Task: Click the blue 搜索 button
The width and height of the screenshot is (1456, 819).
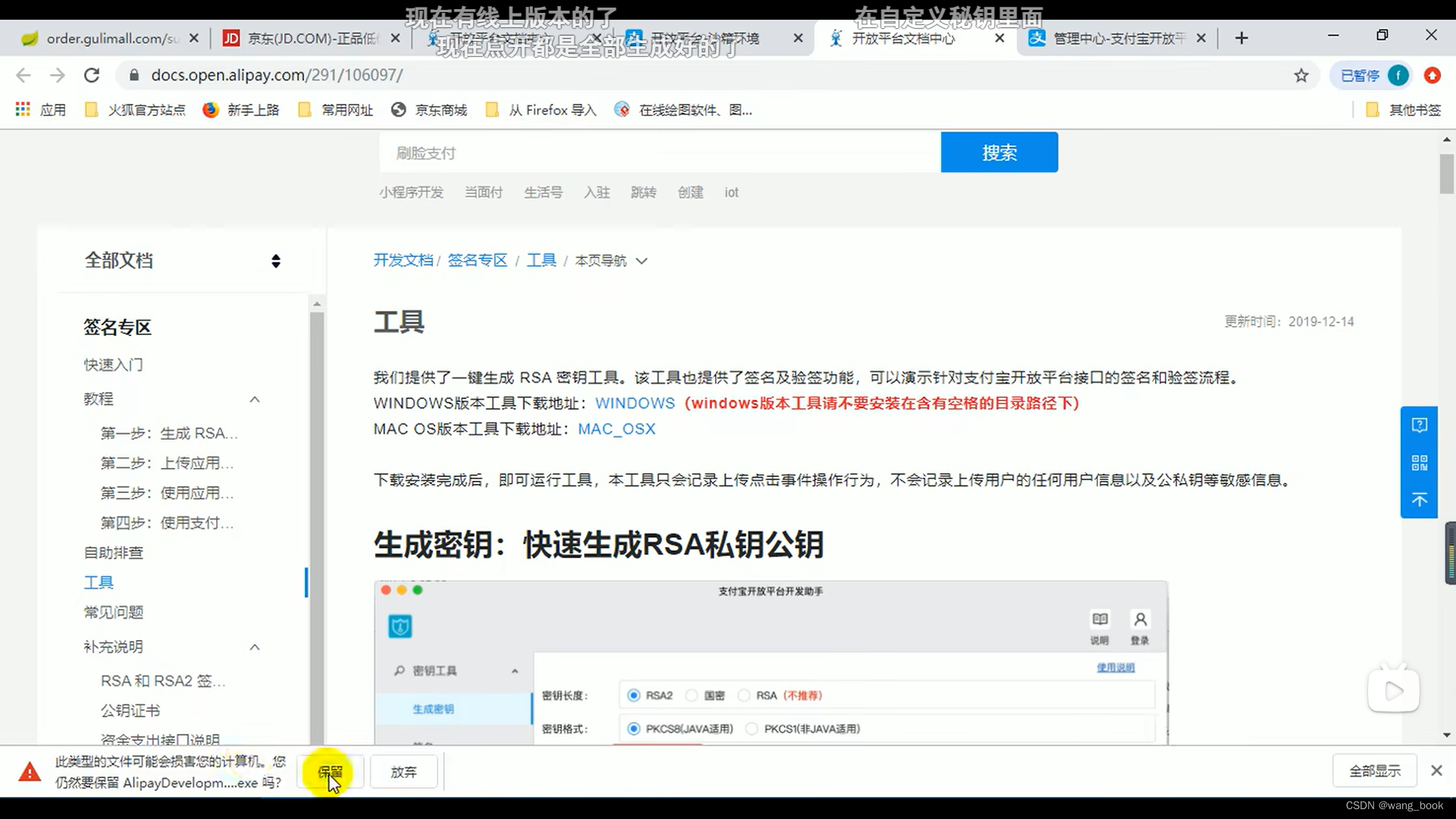Action: [x=999, y=152]
